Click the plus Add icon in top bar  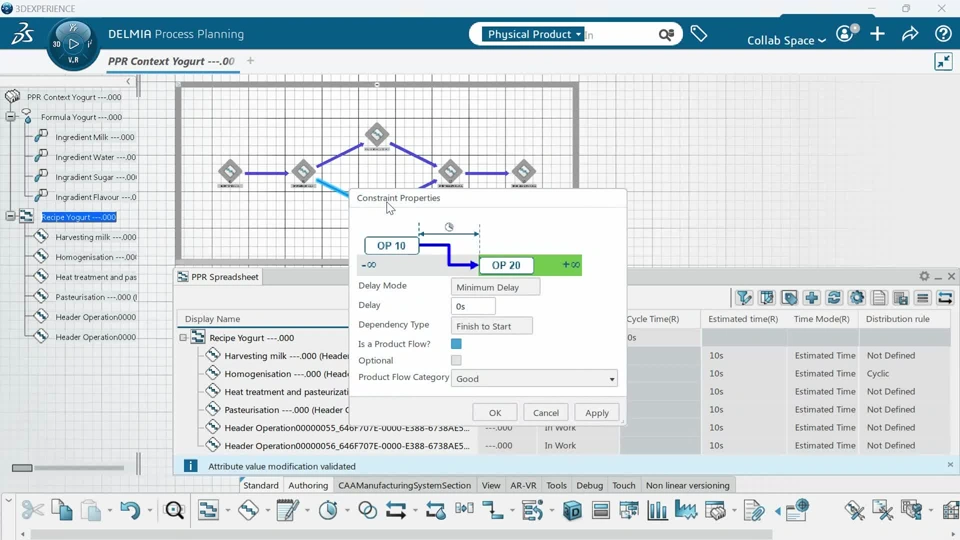[x=877, y=34]
